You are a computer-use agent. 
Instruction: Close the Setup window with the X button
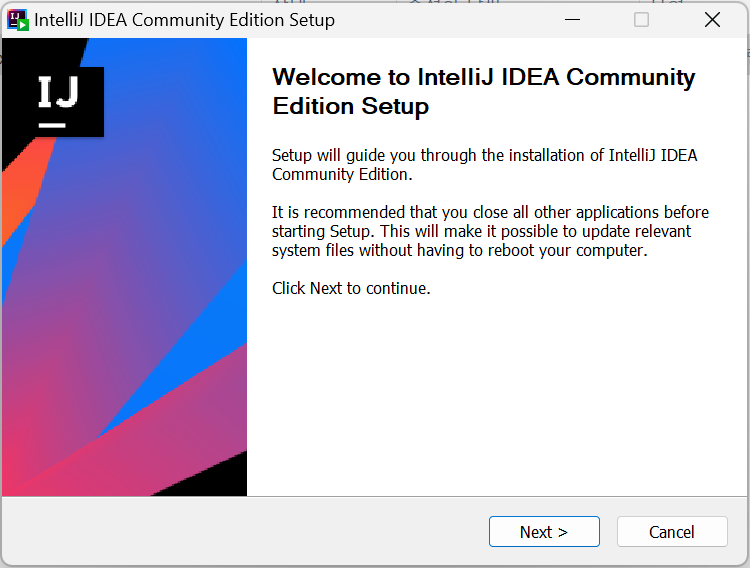pos(712,20)
